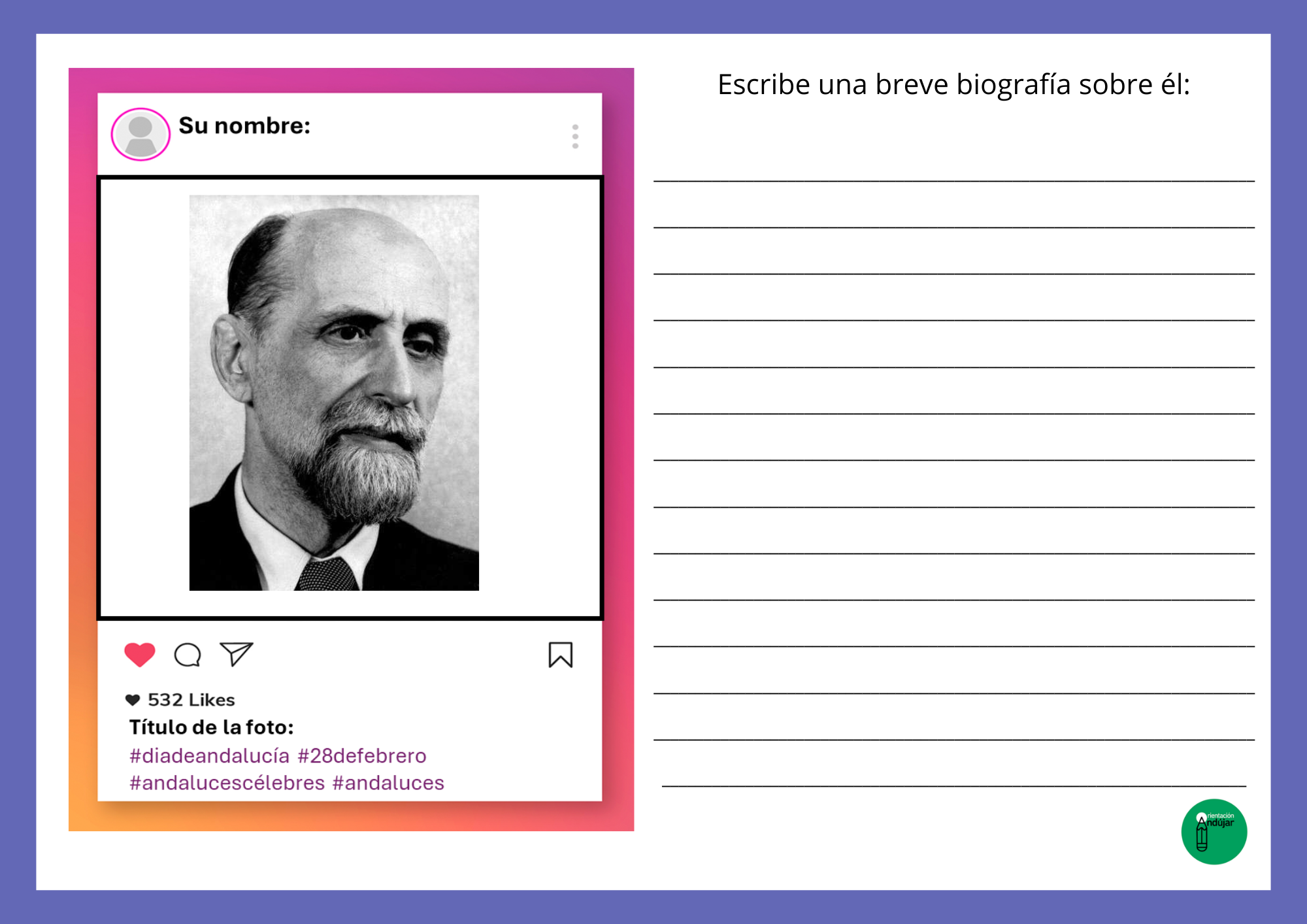
Task: Click the red heart like icon
Action: 140,655
